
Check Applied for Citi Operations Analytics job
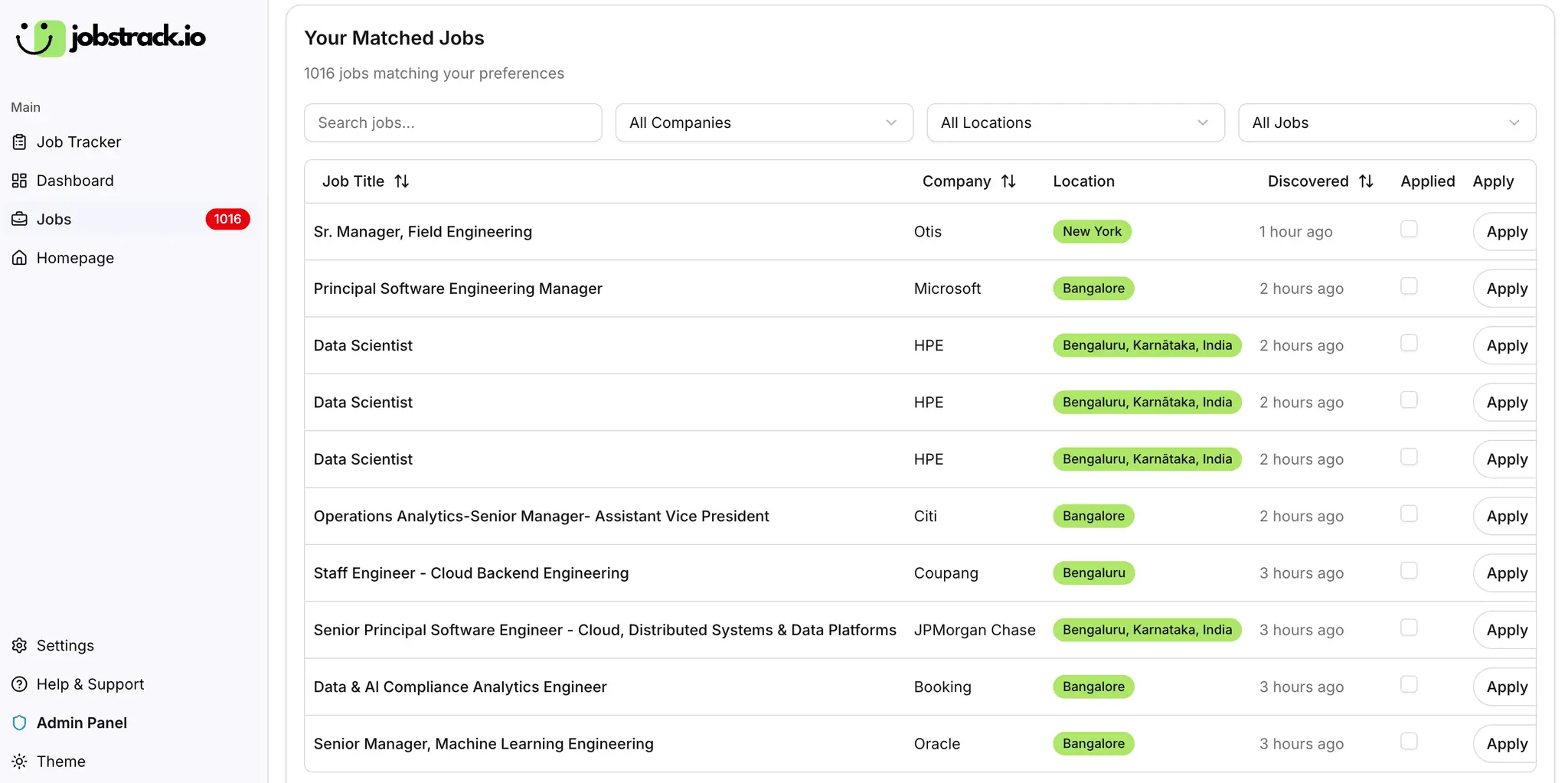1409,514
